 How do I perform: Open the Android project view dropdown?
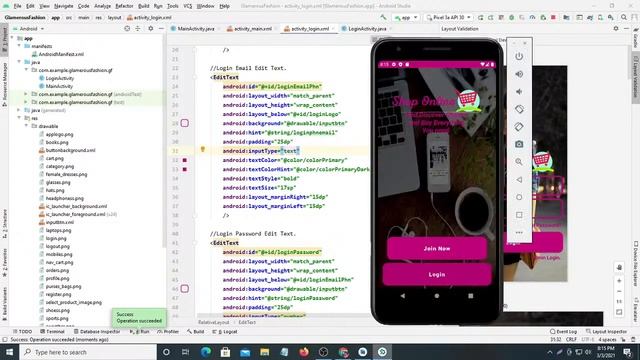point(29,29)
